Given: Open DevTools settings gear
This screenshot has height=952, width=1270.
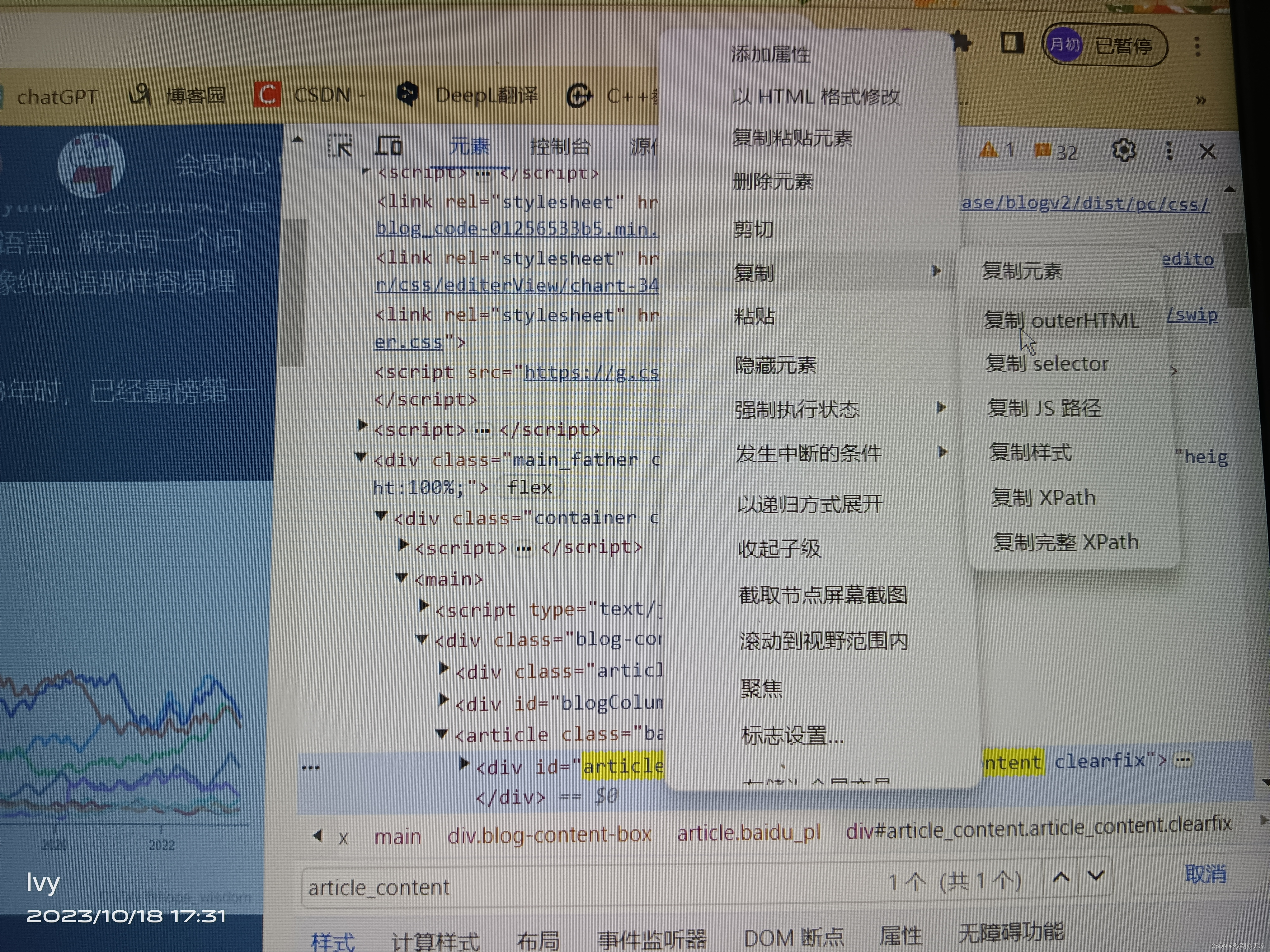Looking at the screenshot, I should (1123, 150).
